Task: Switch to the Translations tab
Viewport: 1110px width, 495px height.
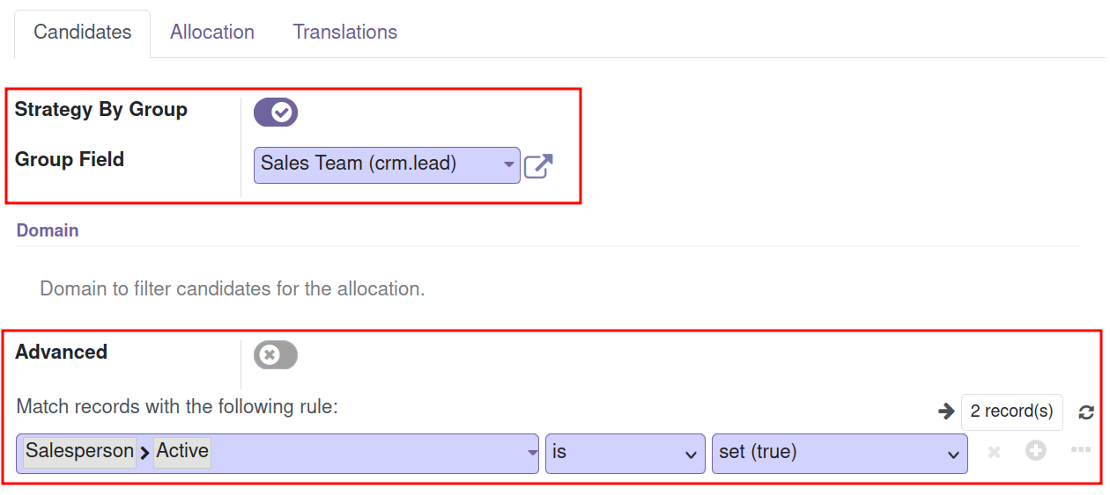Action: [345, 33]
